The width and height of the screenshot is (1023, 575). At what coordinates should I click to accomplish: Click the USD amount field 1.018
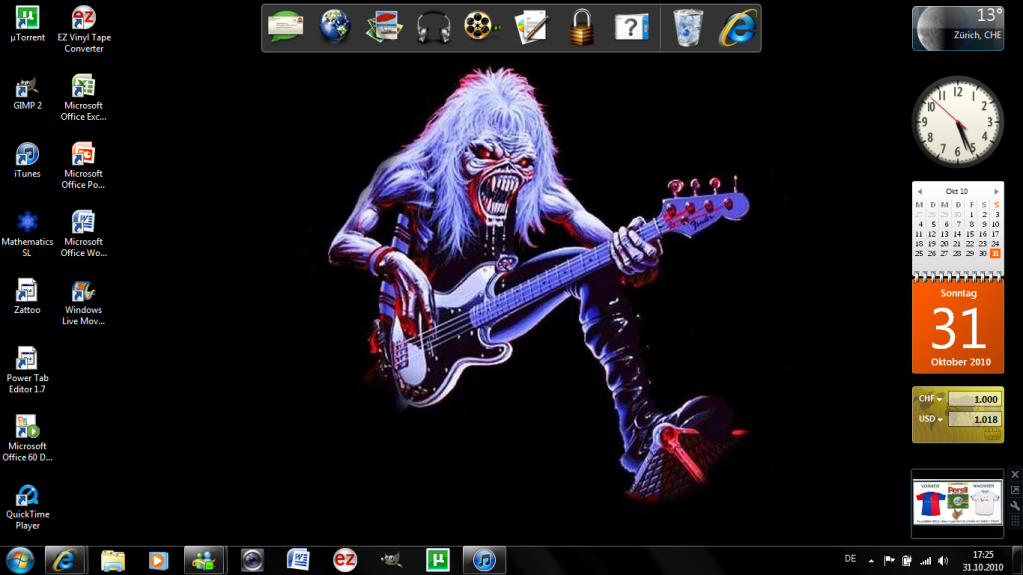pos(974,420)
